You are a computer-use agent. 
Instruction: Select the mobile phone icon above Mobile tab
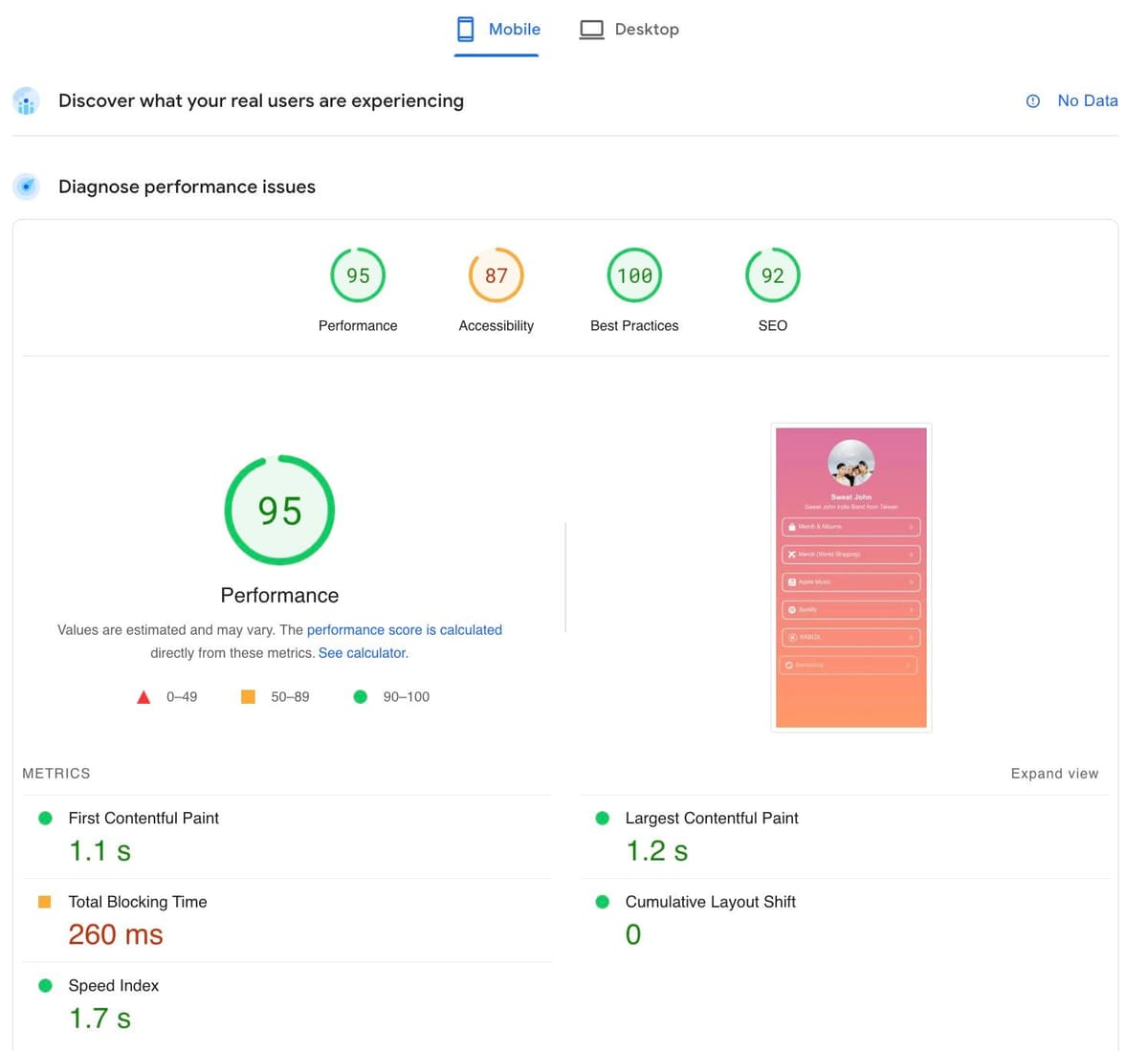point(466,29)
